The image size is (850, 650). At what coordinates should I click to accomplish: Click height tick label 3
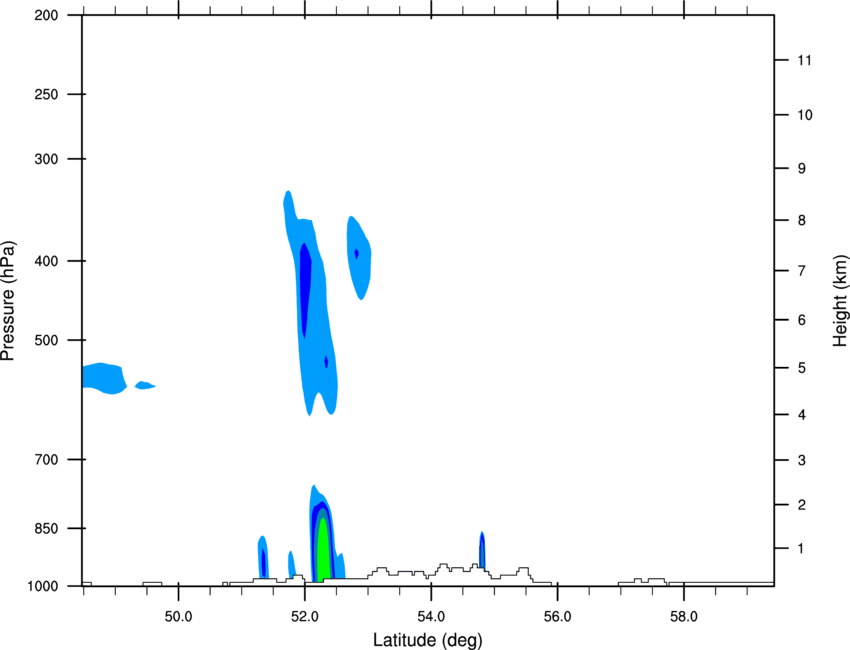pyautogui.click(x=801, y=460)
